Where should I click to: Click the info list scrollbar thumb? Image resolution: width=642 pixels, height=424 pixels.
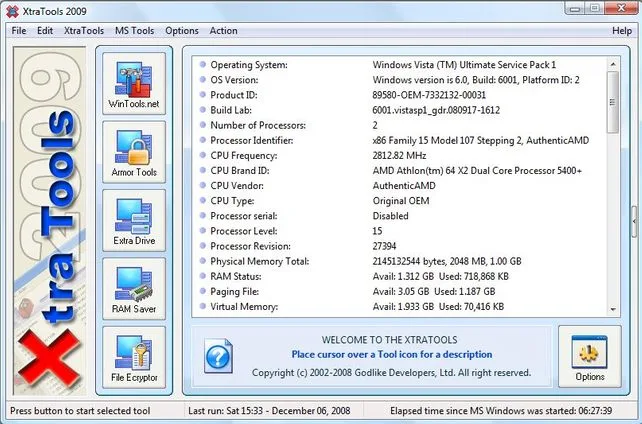tap(613, 102)
